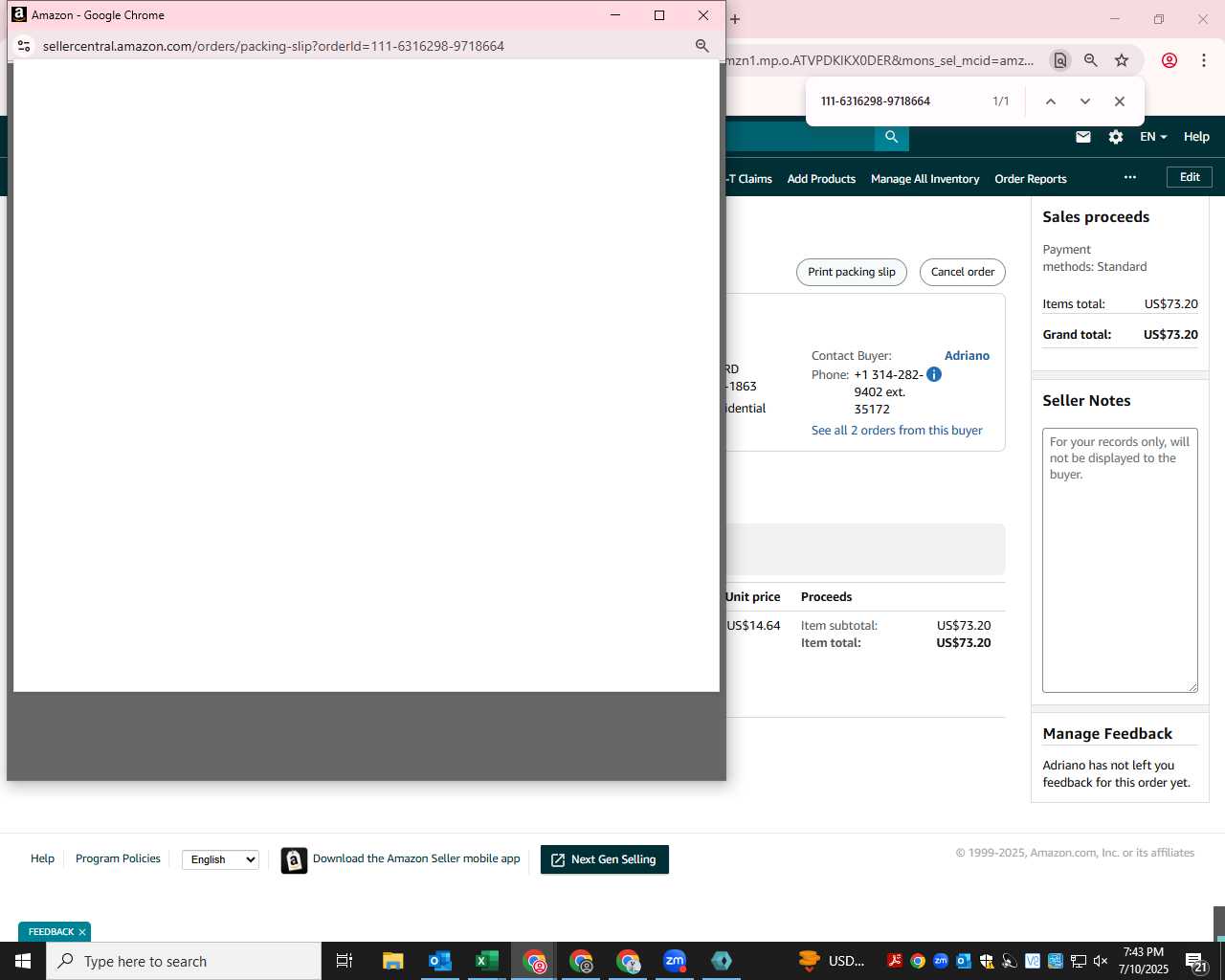
Task: Click the buyer name Adriano link
Action: pyautogui.click(x=967, y=355)
